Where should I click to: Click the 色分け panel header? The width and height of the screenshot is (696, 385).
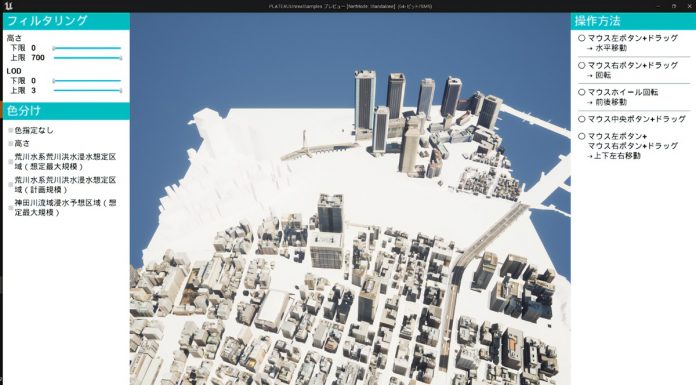pyautogui.click(x=66, y=111)
